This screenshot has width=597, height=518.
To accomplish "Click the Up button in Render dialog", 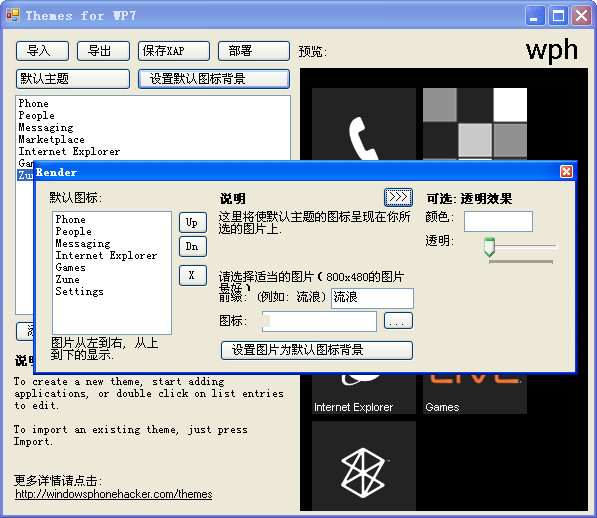I will (193, 223).
